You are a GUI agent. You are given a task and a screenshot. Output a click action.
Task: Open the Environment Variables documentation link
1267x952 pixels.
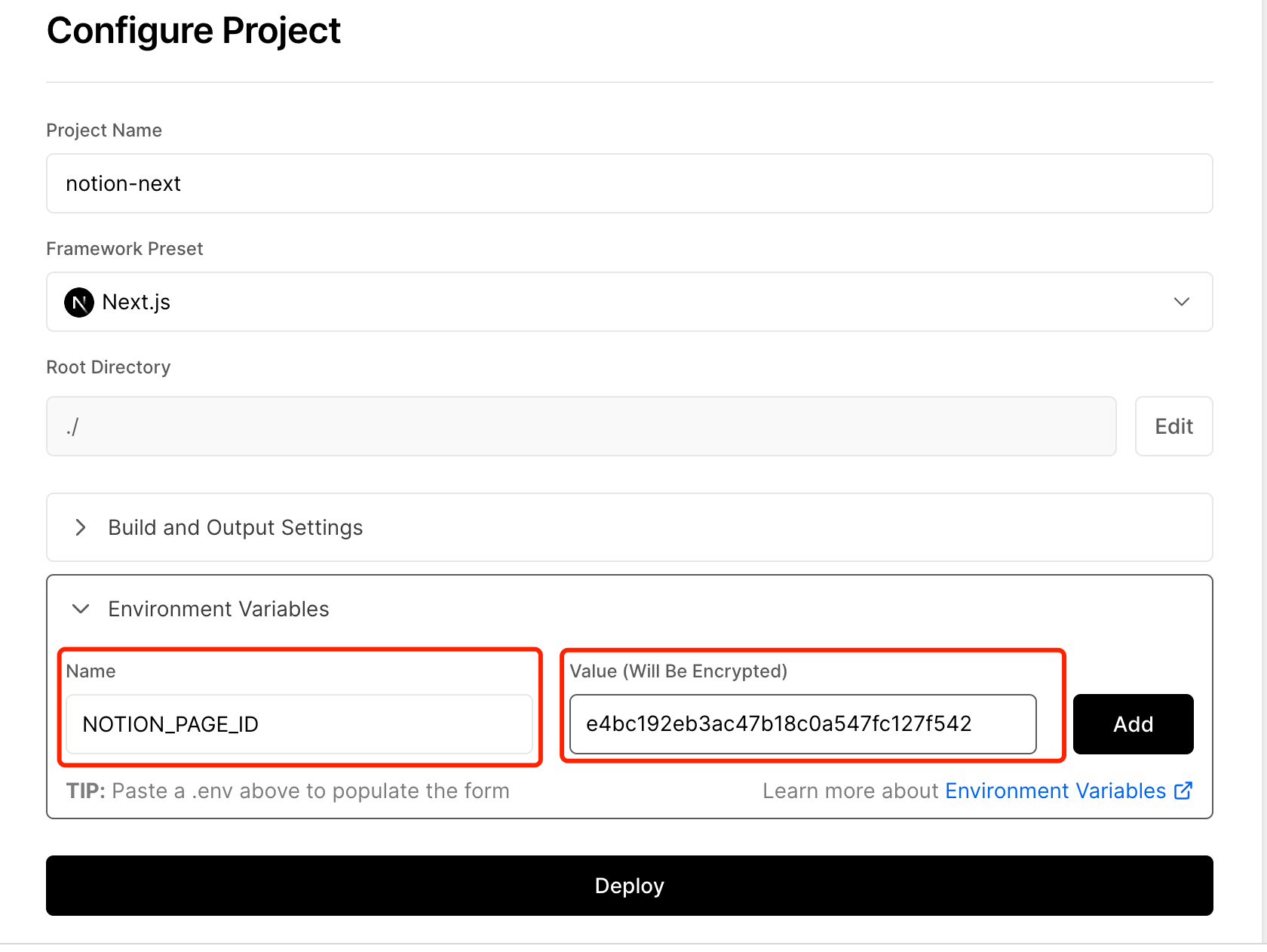click(x=1055, y=791)
